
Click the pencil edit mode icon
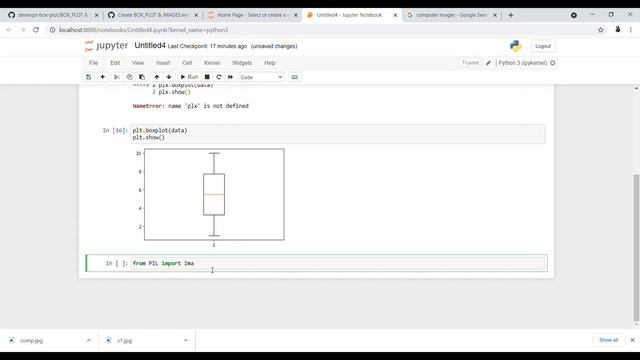point(488,63)
